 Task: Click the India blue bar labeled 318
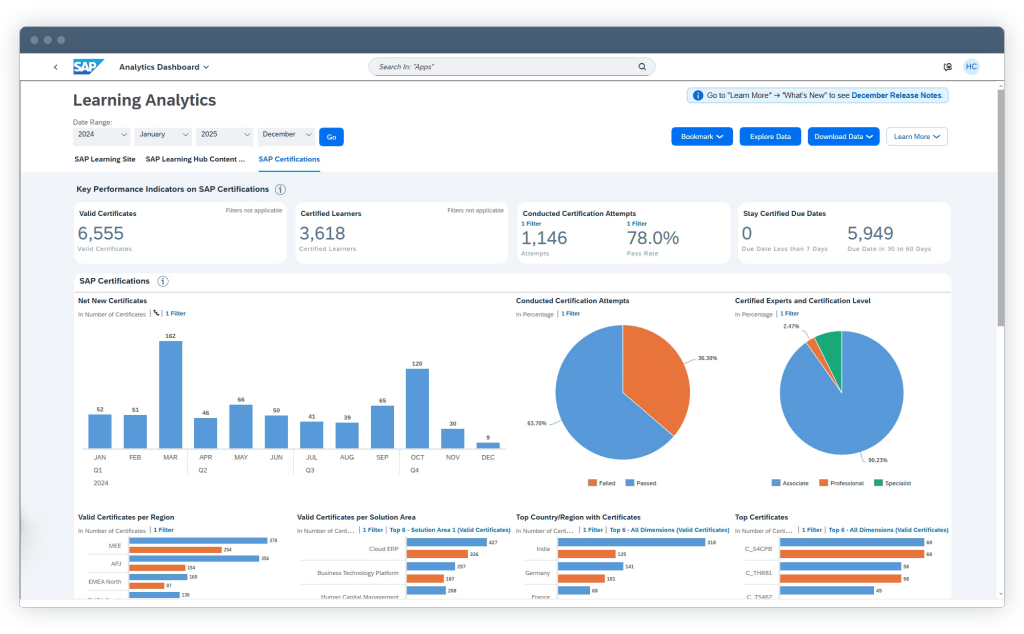pos(632,542)
